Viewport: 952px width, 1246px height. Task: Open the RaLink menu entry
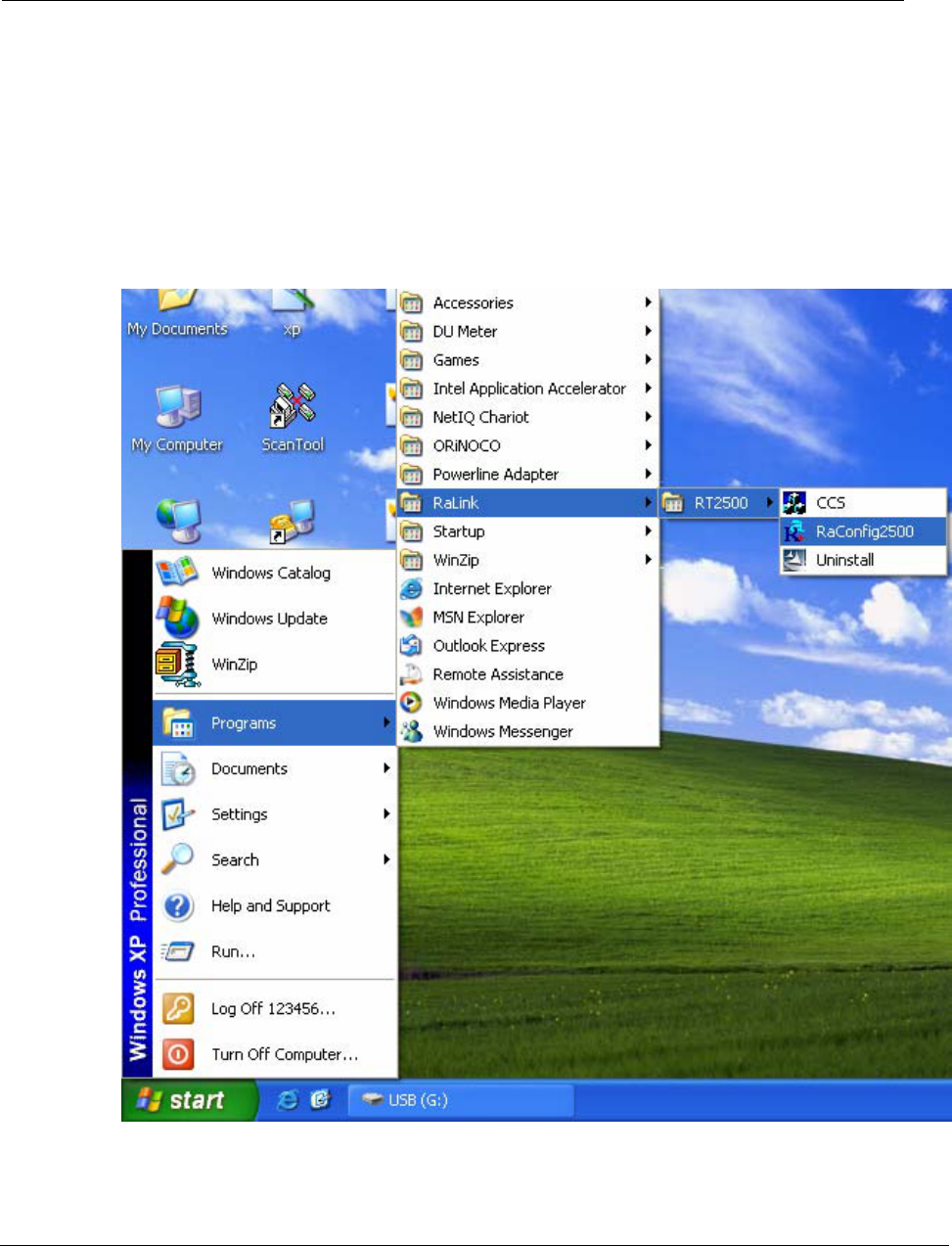527,502
